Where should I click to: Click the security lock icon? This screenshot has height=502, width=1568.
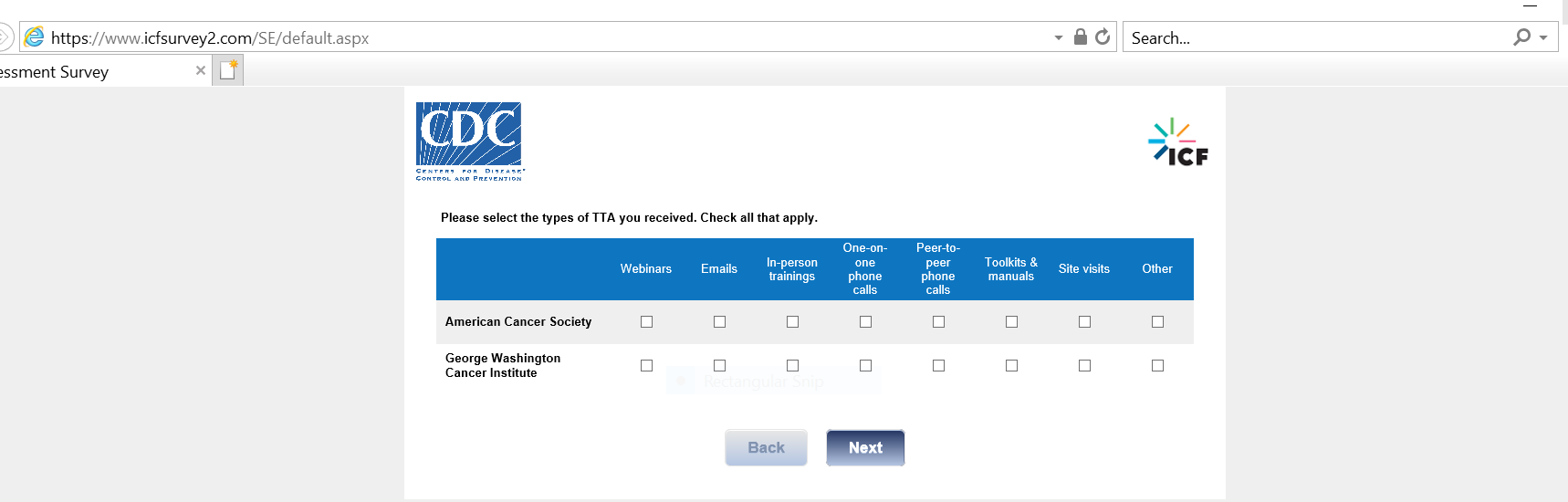pyautogui.click(x=1081, y=37)
